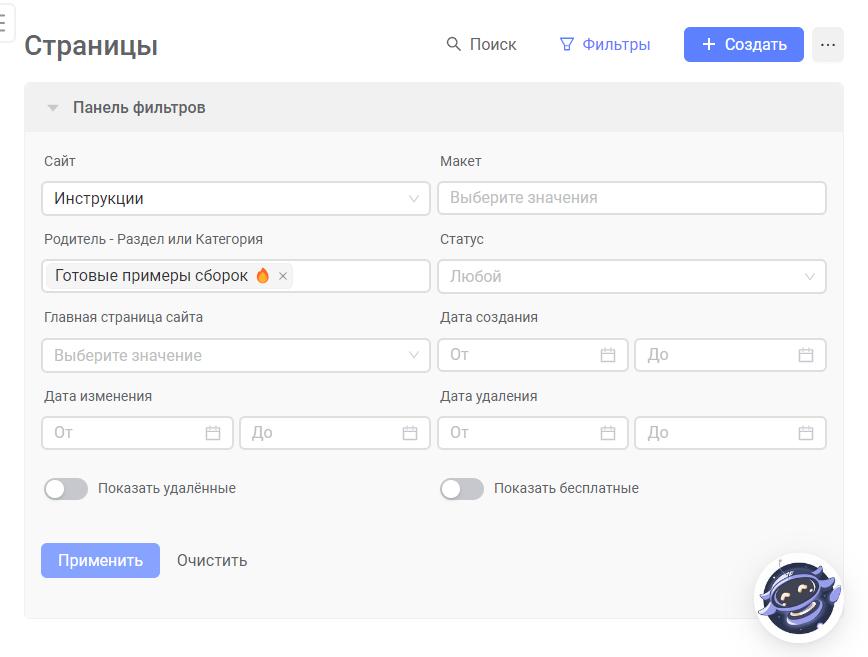Enable the 'Показать бесплатные' switch

(x=462, y=489)
